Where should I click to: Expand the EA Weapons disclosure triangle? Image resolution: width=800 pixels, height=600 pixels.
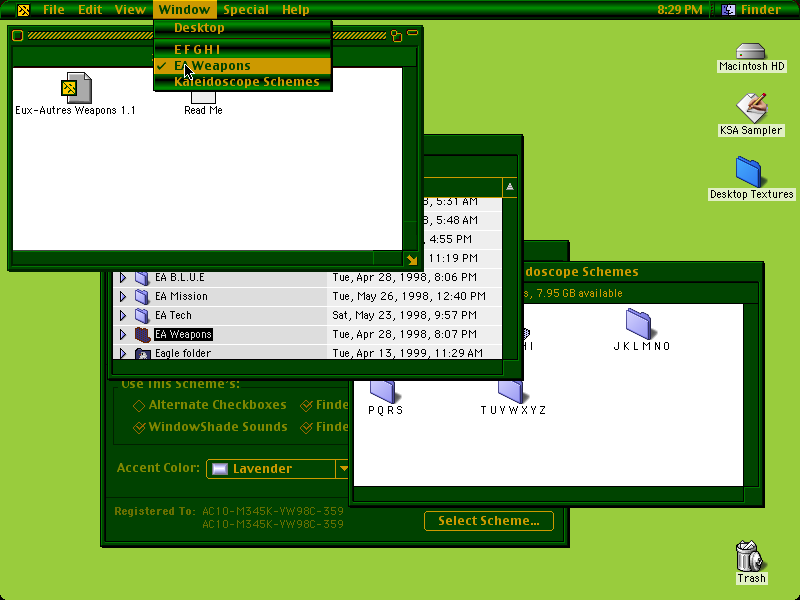122,334
